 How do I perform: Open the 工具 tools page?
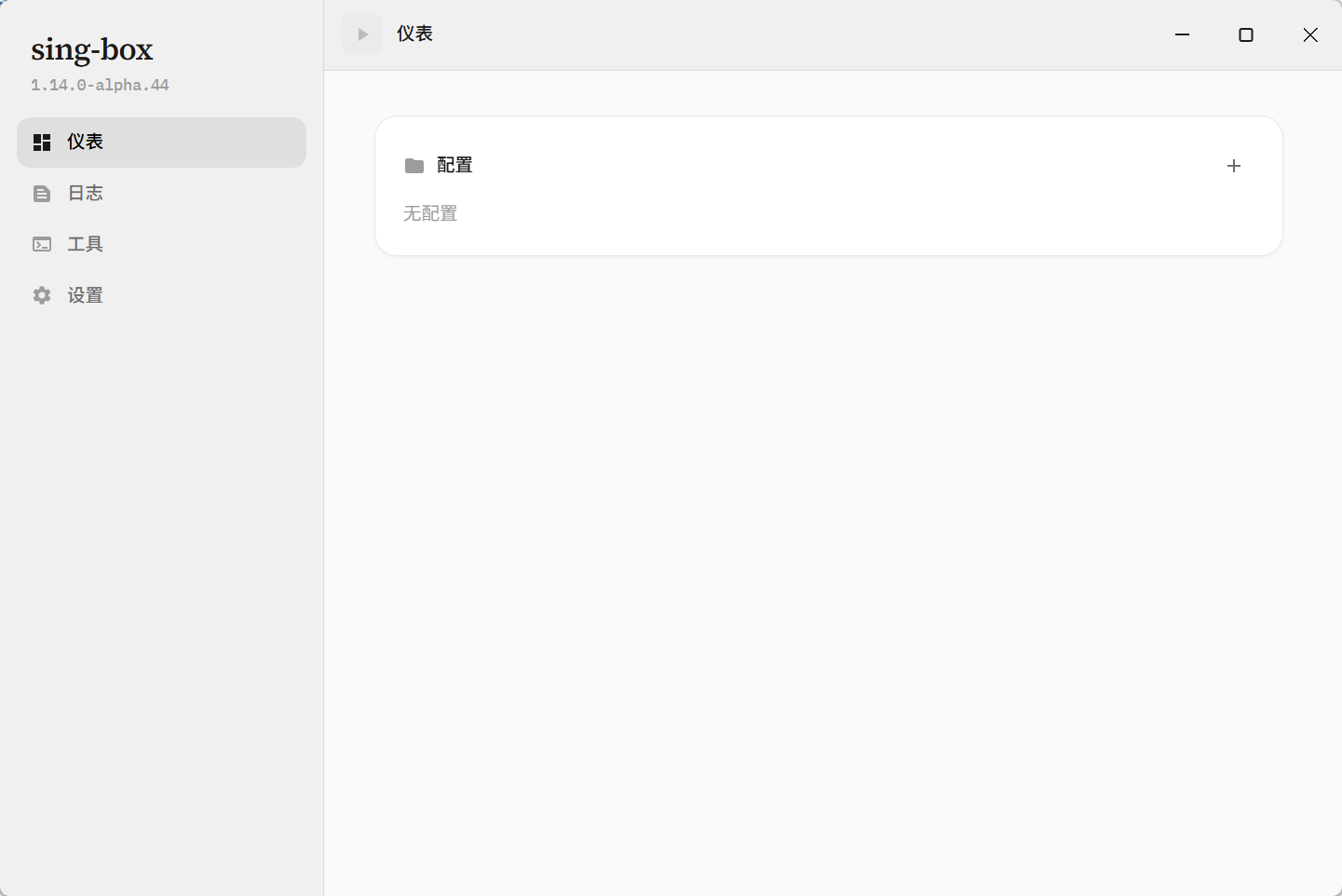[161, 244]
